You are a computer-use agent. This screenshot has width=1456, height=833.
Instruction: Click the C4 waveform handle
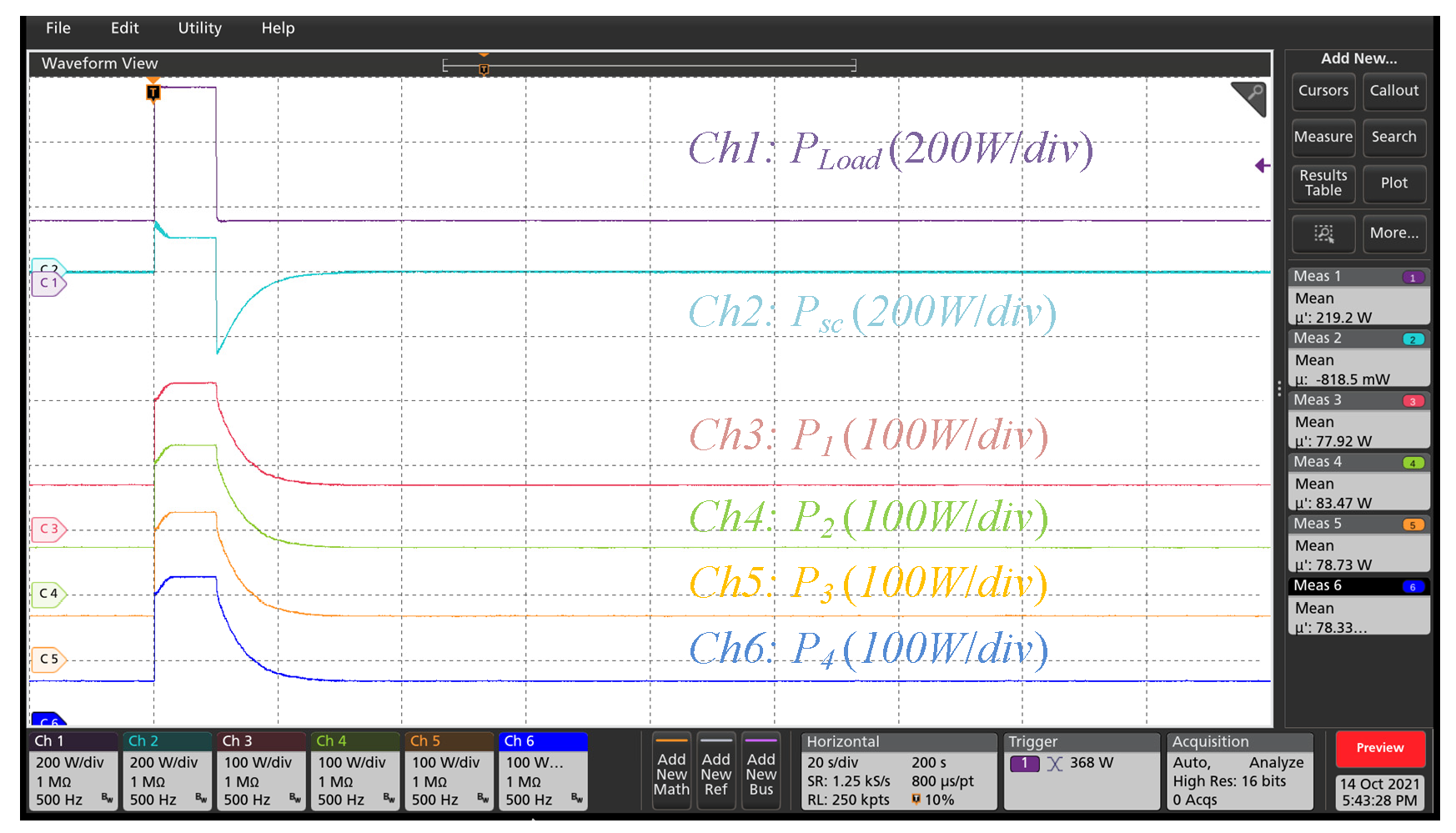[x=48, y=594]
